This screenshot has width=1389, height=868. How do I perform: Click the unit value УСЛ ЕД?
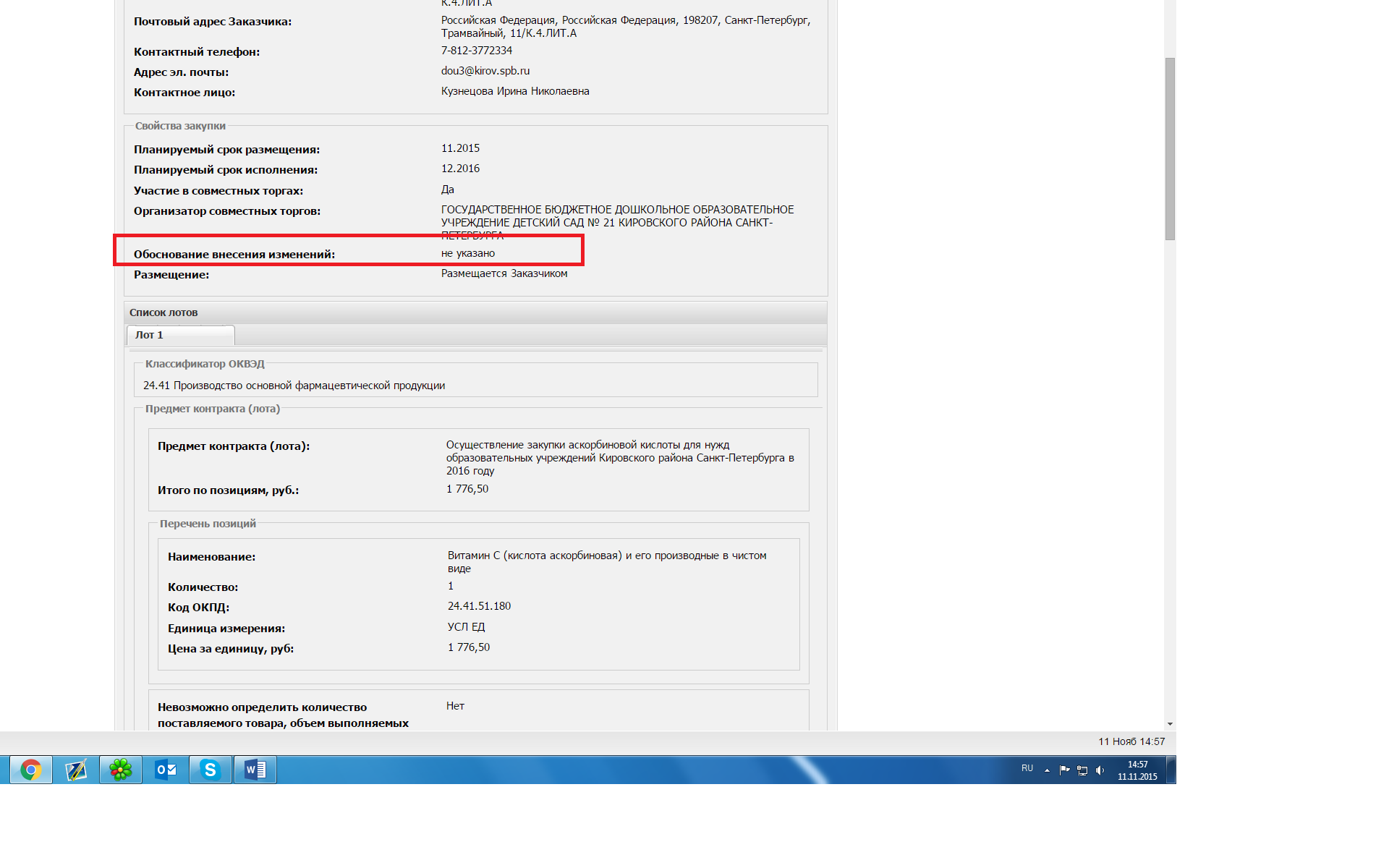click(466, 627)
